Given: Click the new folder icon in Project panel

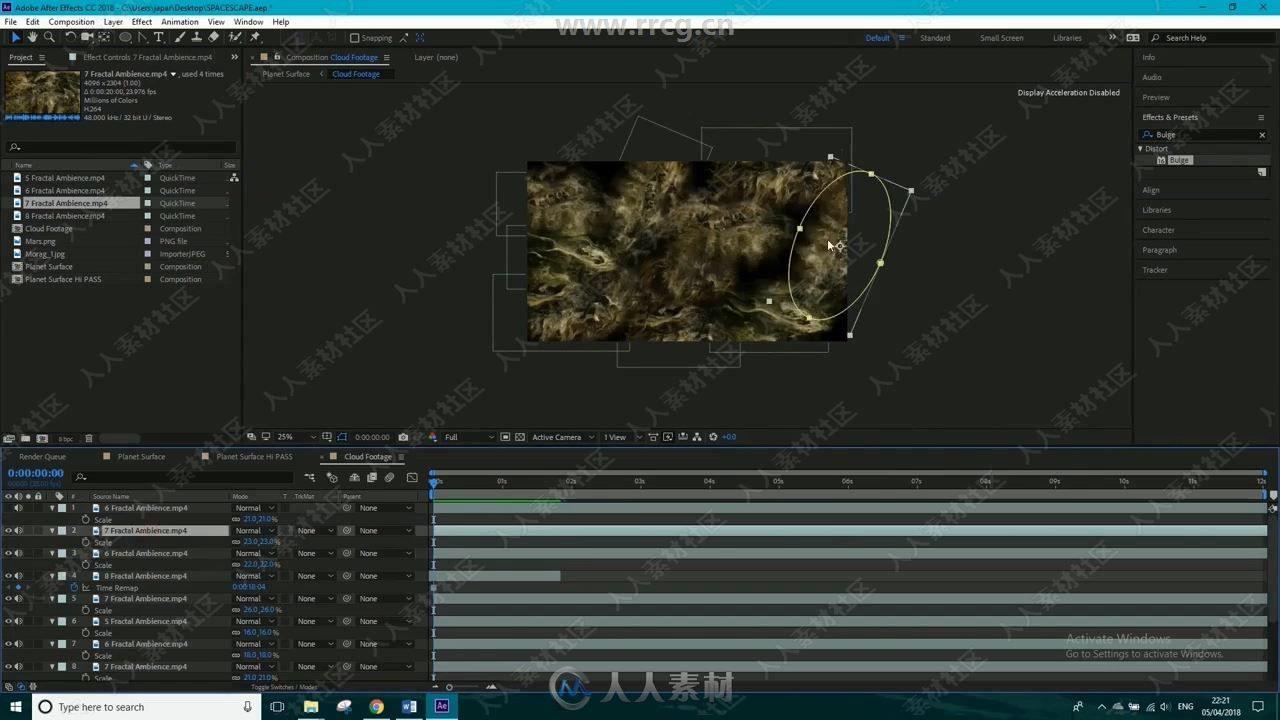Looking at the screenshot, I should tap(25, 438).
